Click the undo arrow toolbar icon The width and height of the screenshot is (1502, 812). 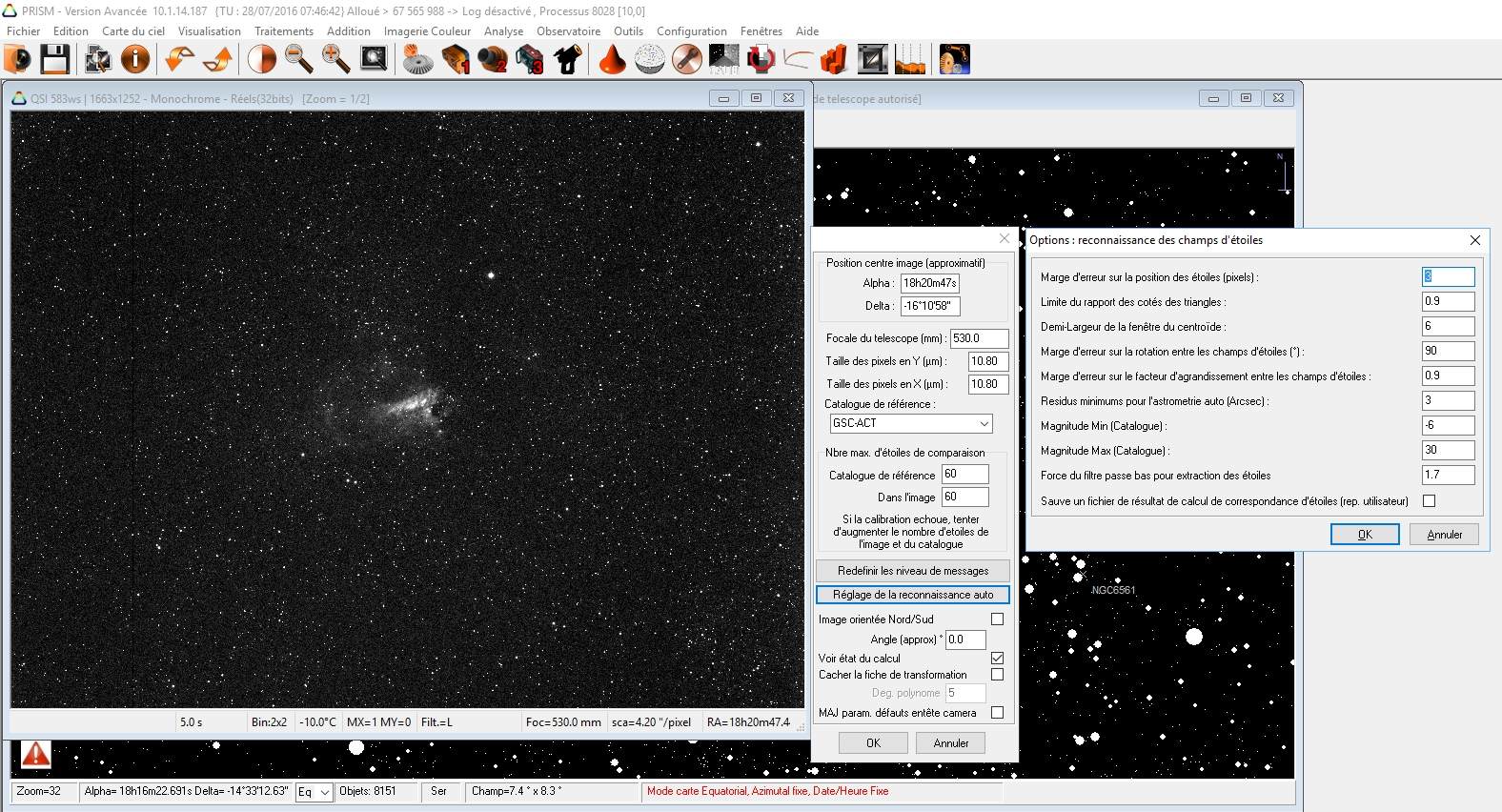[x=178, y=59]
